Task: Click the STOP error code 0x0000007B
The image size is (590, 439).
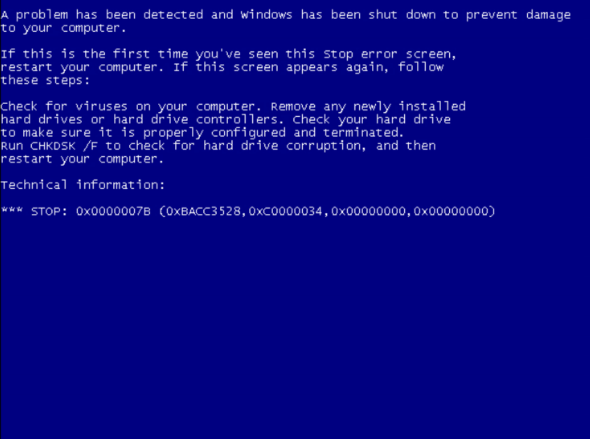Action: (113, 211)
